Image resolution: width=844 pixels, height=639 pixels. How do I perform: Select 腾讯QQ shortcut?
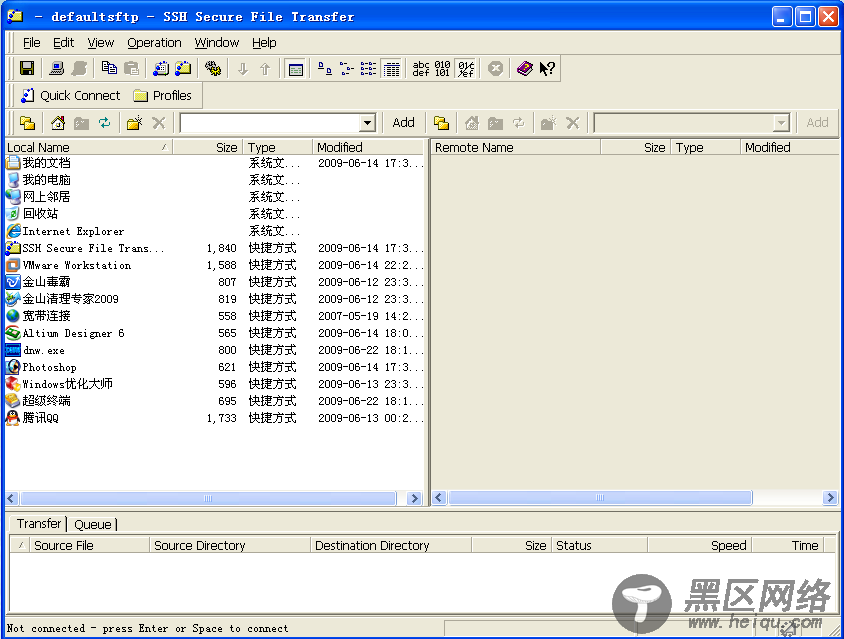(40, 418)
